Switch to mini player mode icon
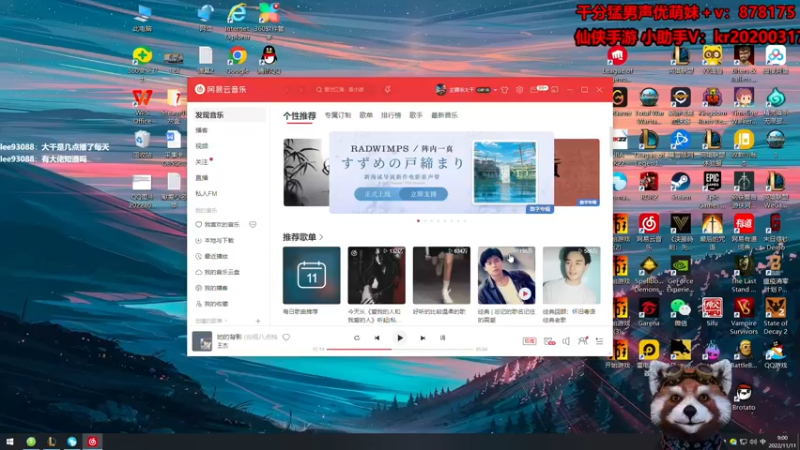800x450 pixels. (x=555, y=90)
